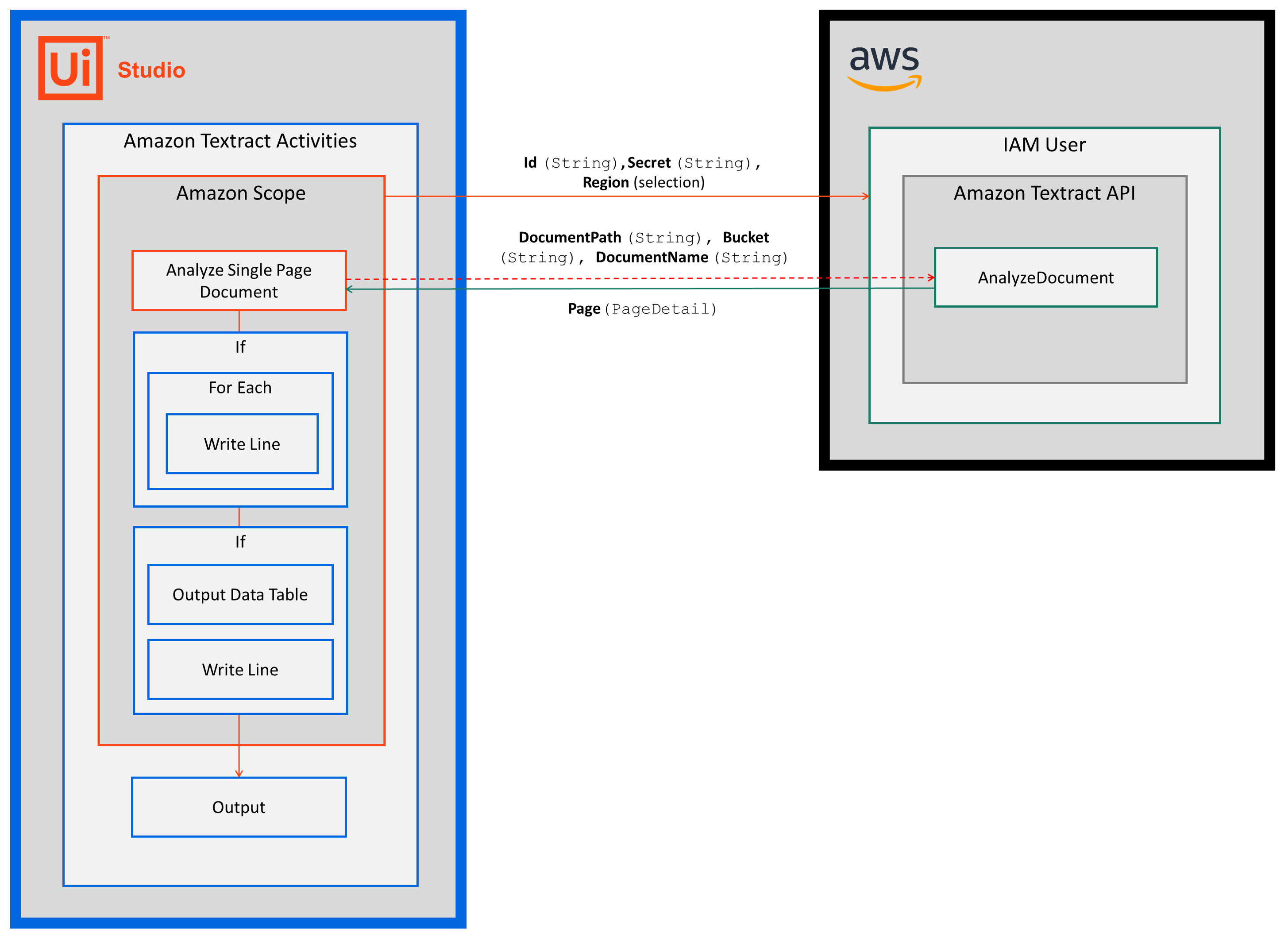The image size is (1288, 944).
Task: Select the Write Line box inside For Each
Action: [242, 444]
